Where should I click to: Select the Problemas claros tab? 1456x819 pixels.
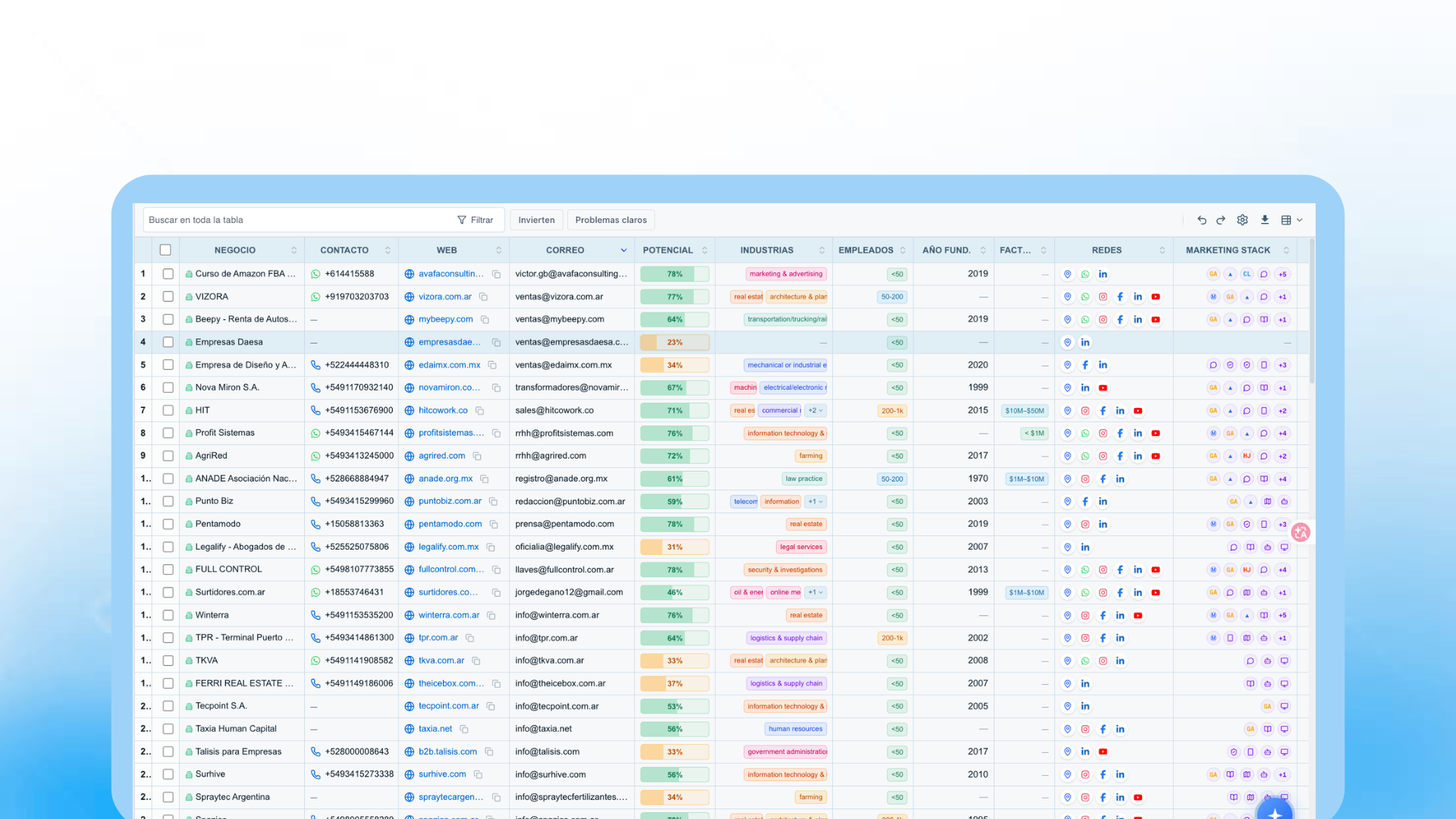611,220
